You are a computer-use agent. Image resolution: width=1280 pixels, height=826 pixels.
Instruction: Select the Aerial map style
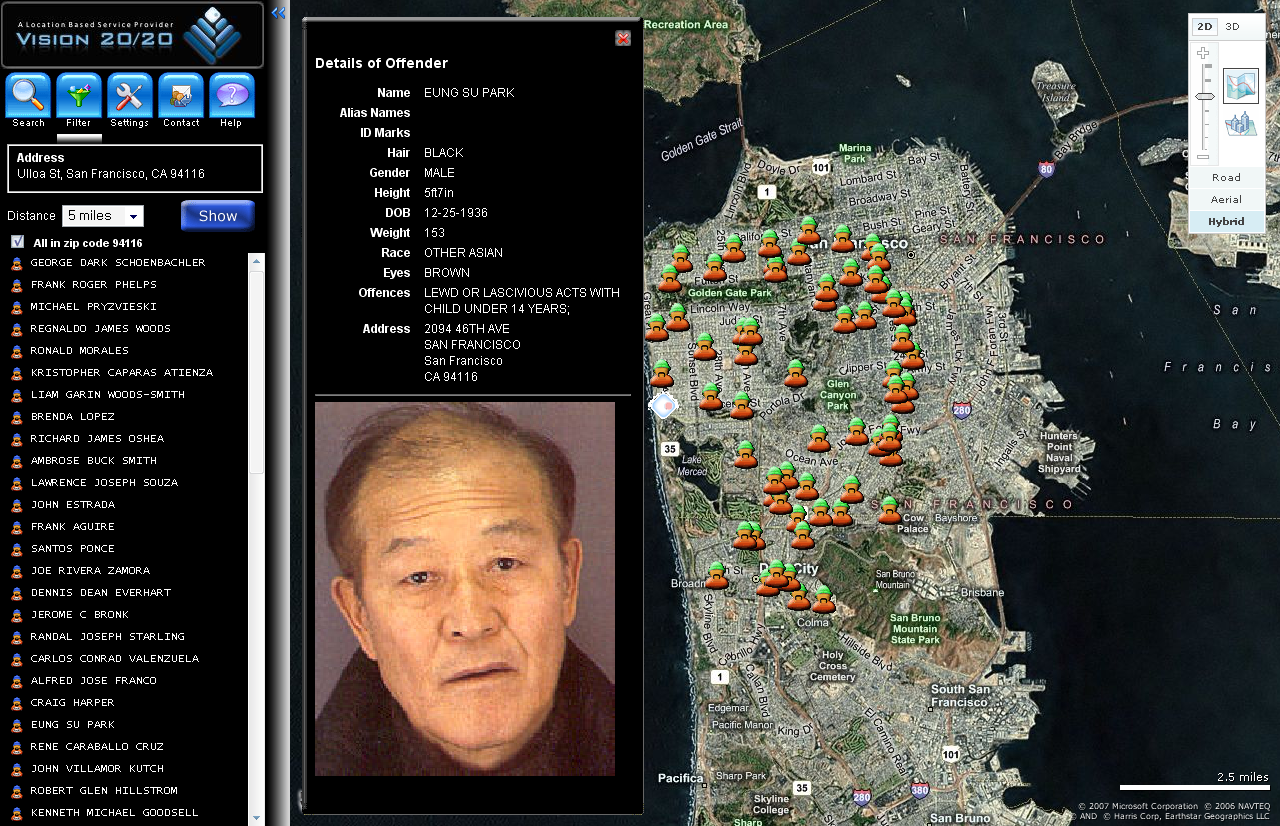click(1226, 199)
